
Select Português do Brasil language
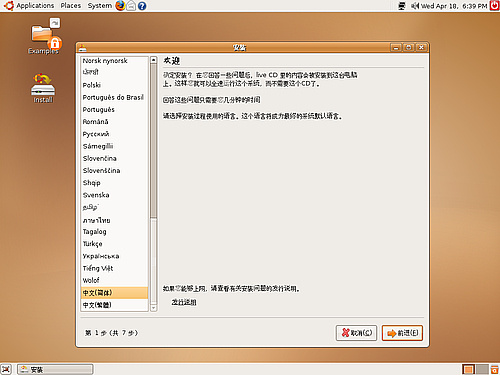coord(114,97)
